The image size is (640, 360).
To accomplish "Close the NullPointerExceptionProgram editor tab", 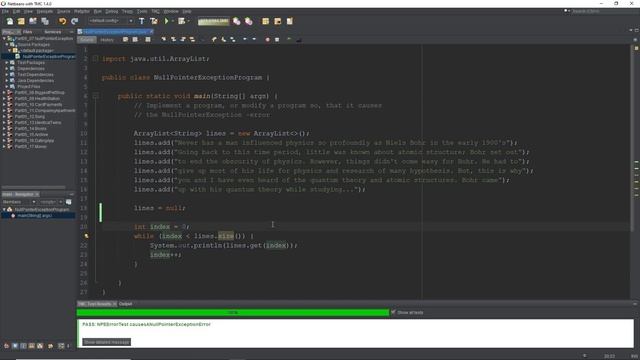I will pos(151,32).
